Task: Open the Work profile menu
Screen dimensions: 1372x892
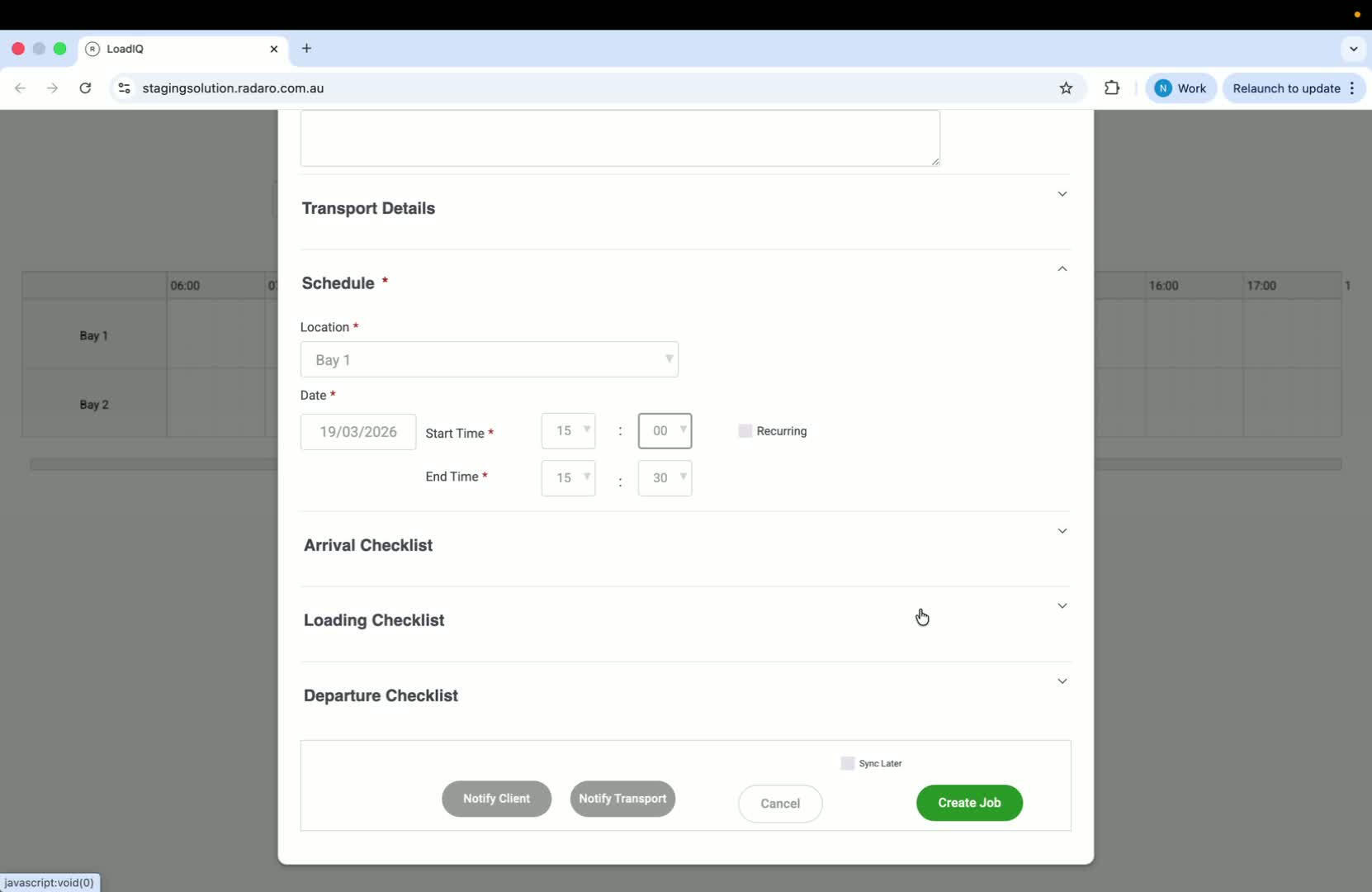Action: tap(1180, 88)
